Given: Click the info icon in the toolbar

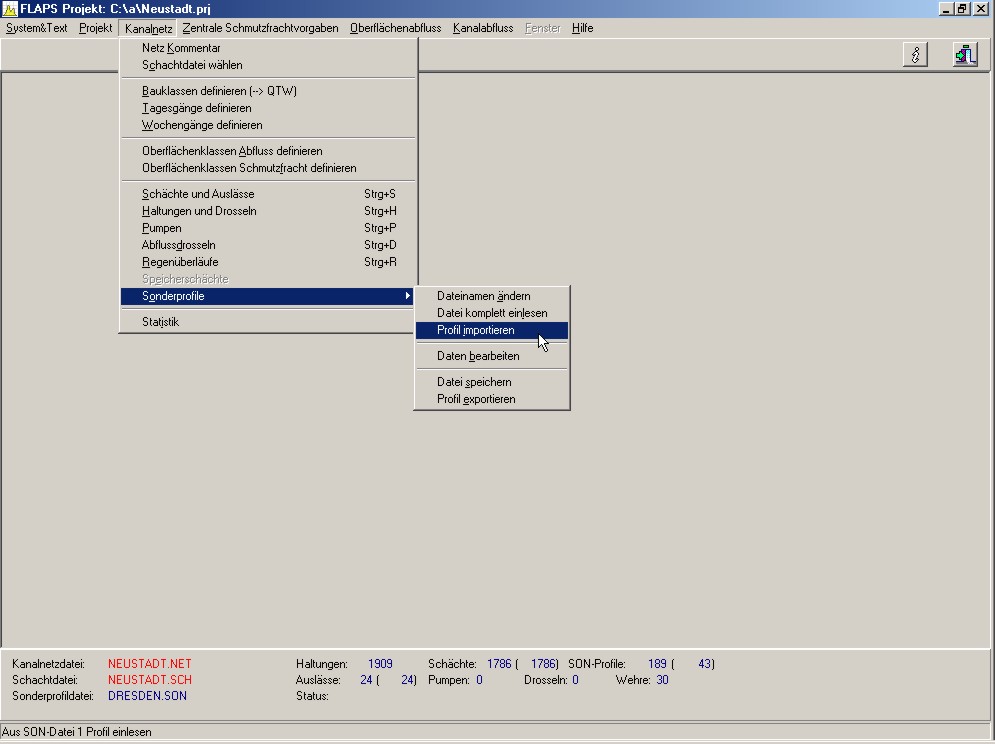Looking at the screenshot, I should pos(915,55).
